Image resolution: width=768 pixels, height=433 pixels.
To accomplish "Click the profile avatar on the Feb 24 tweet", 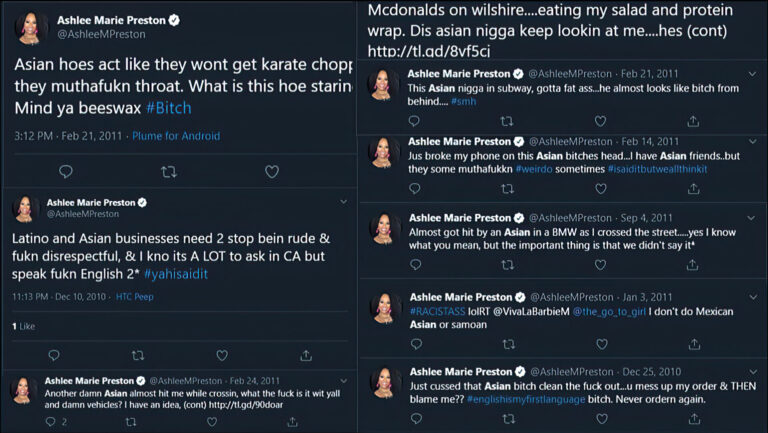I will point(24,388).
